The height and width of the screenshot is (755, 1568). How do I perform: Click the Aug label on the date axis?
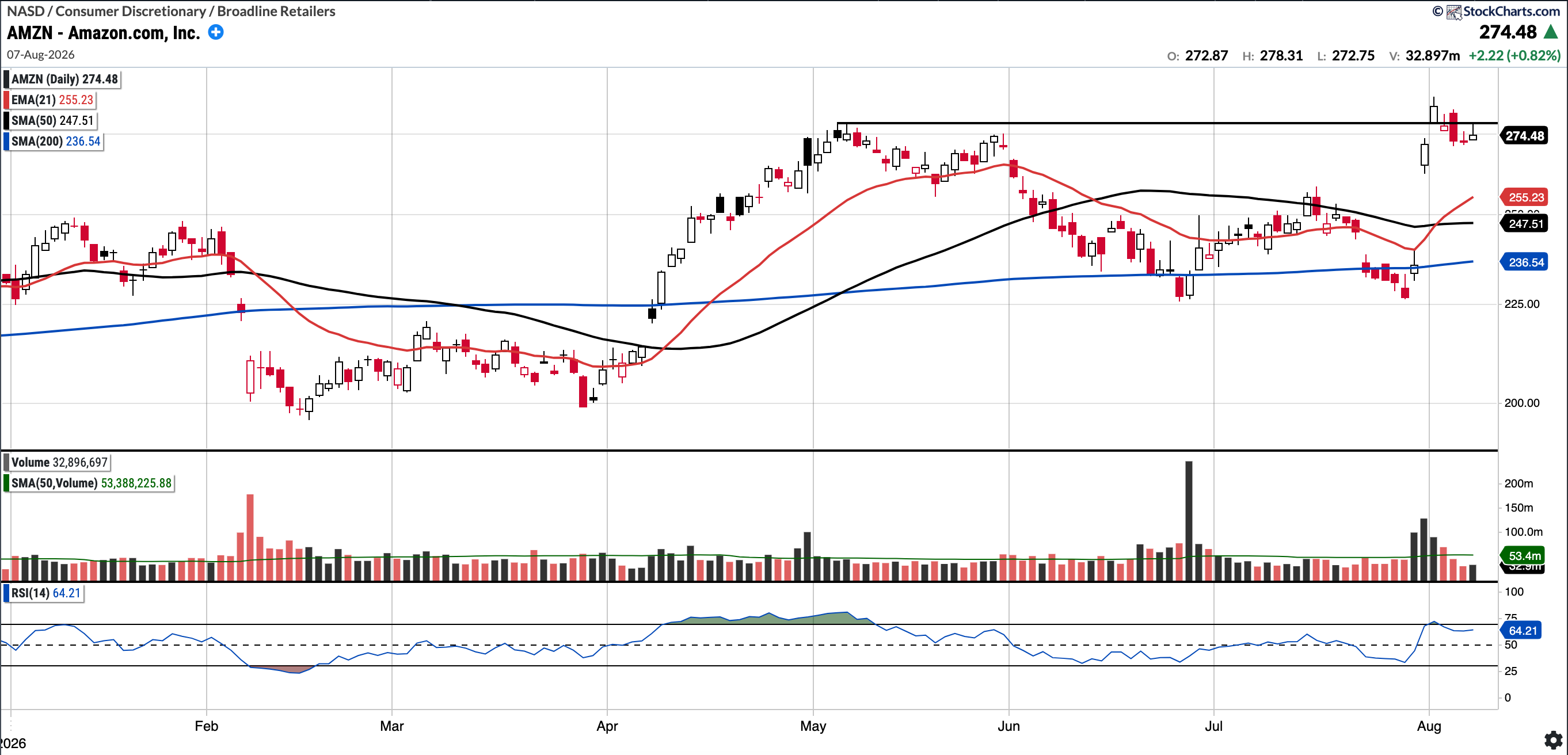tap(1429, 726)
